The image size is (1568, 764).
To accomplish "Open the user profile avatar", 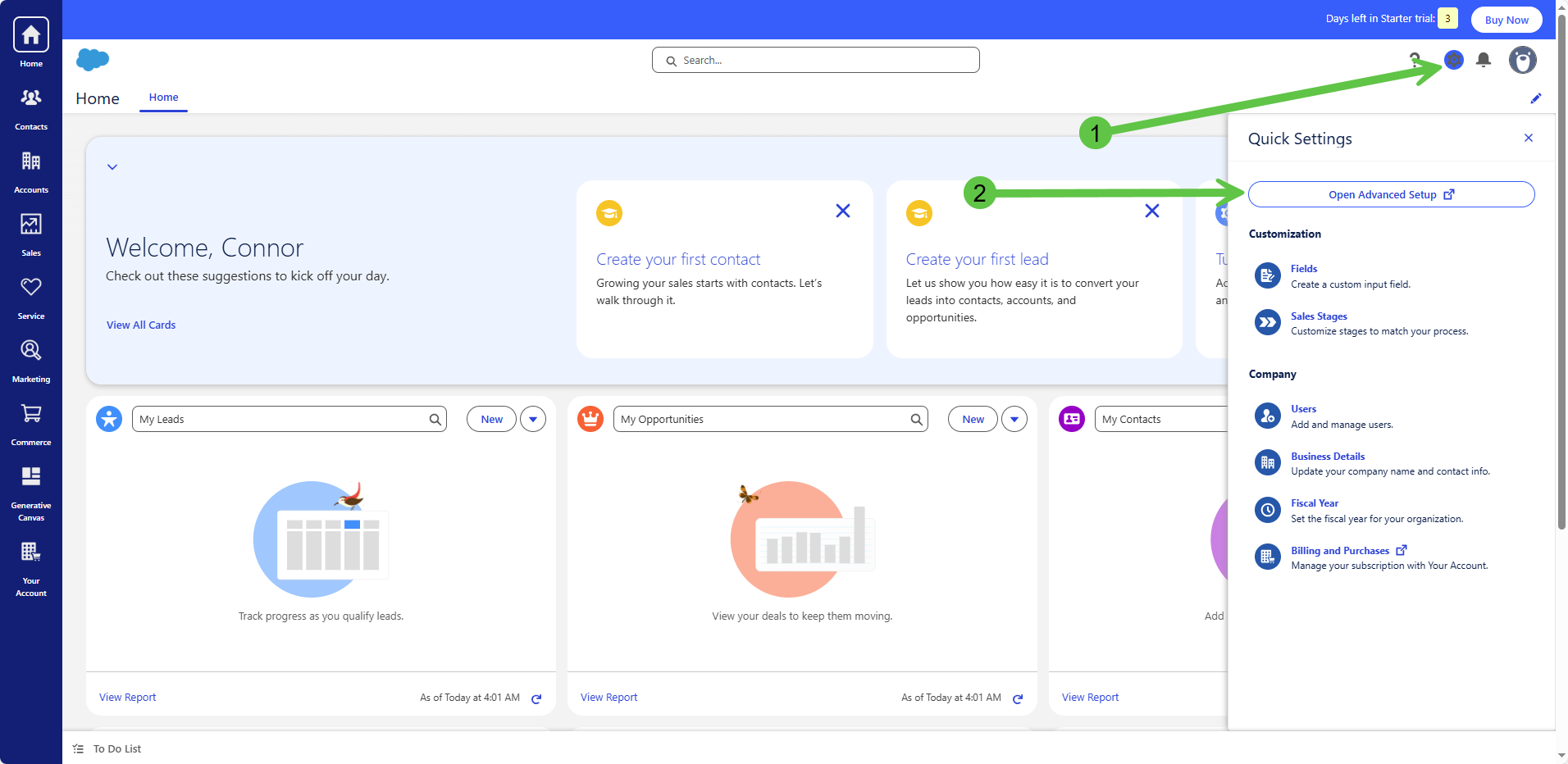I will [1522, 60].
